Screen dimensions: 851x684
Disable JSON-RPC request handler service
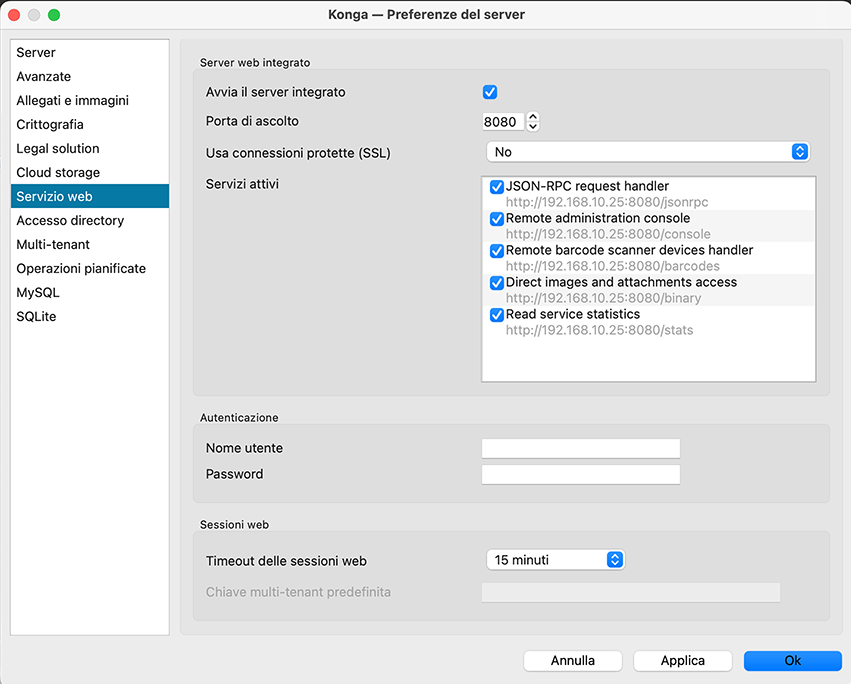(497, 187)
